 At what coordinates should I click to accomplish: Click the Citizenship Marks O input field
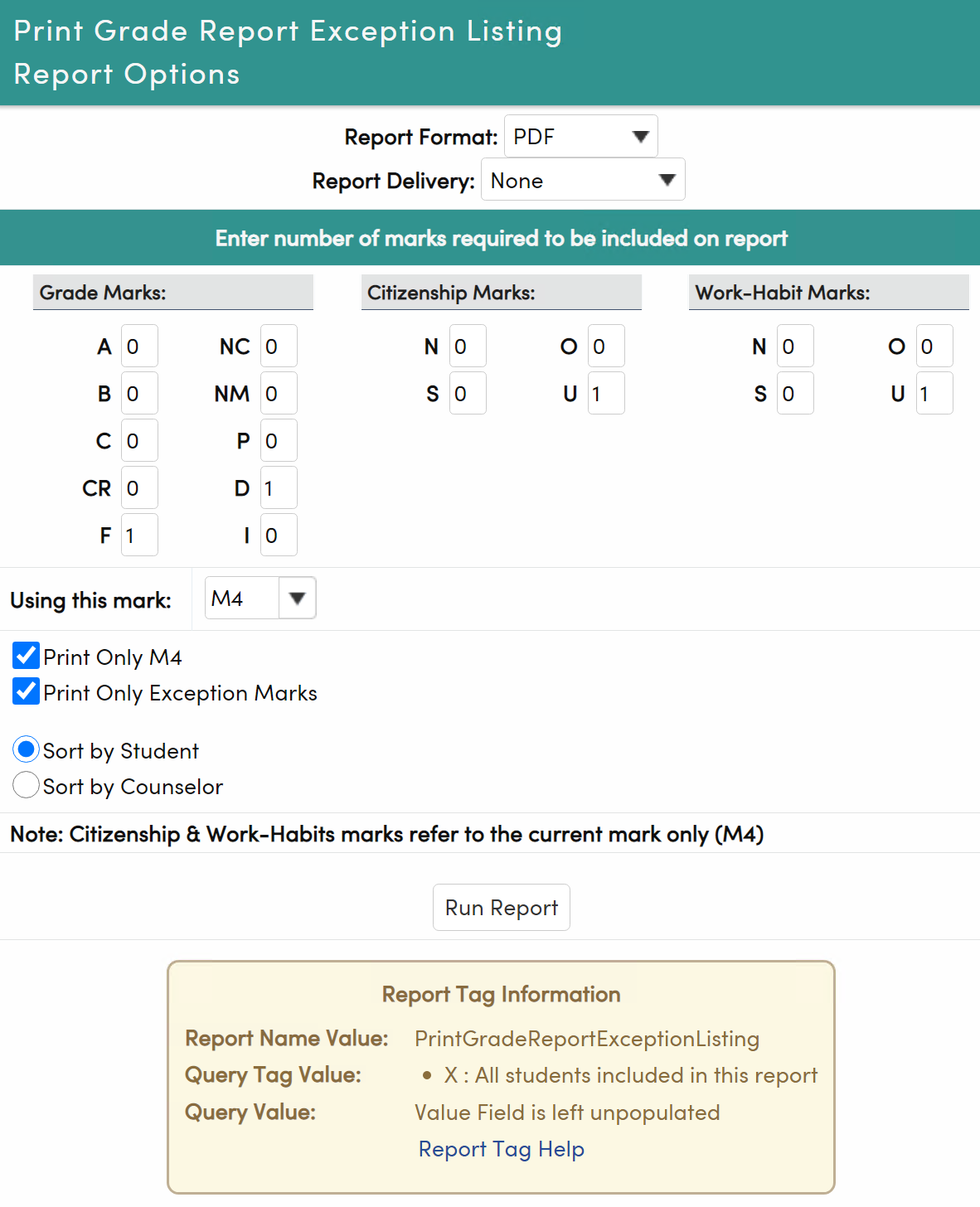pos(606,346)
